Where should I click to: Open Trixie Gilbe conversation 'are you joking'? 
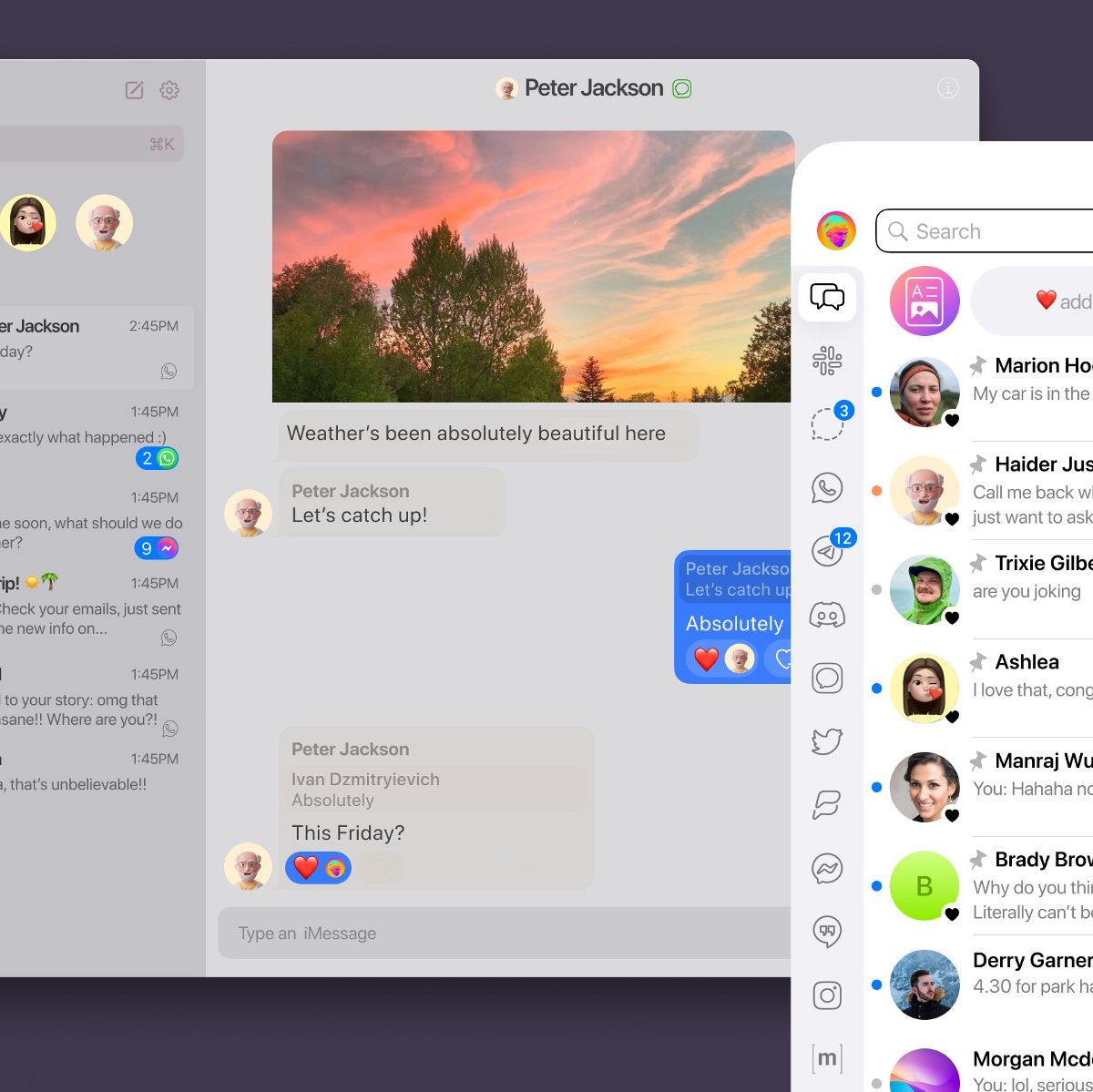pyautogui.click(x=981, y=590)
